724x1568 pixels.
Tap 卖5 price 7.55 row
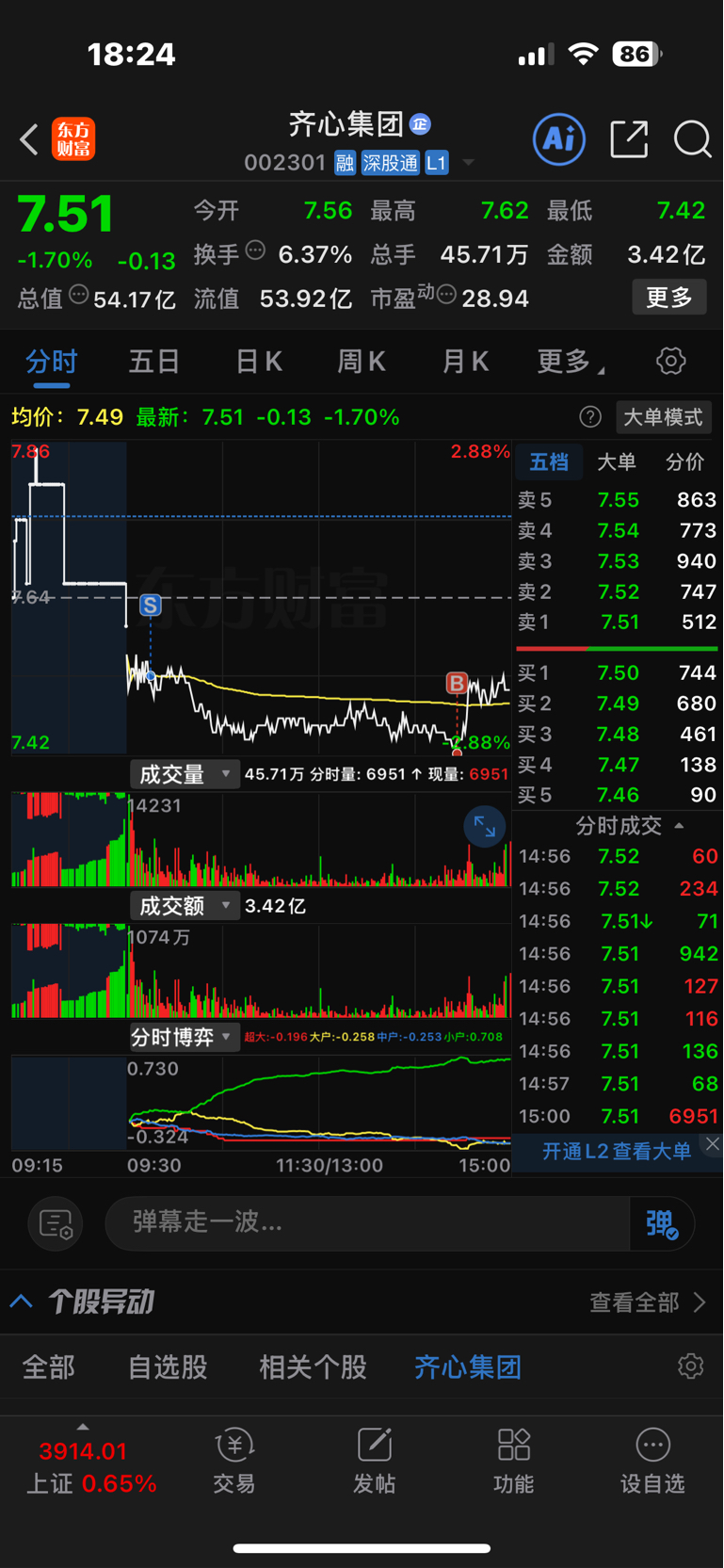(618, 499)
